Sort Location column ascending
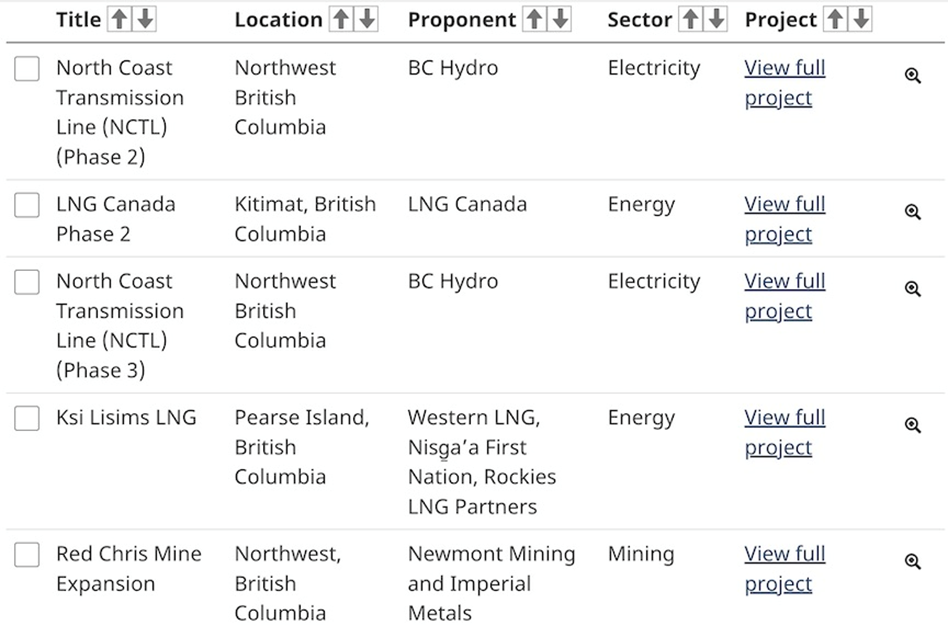948x626 pixels. click(341, 19)
